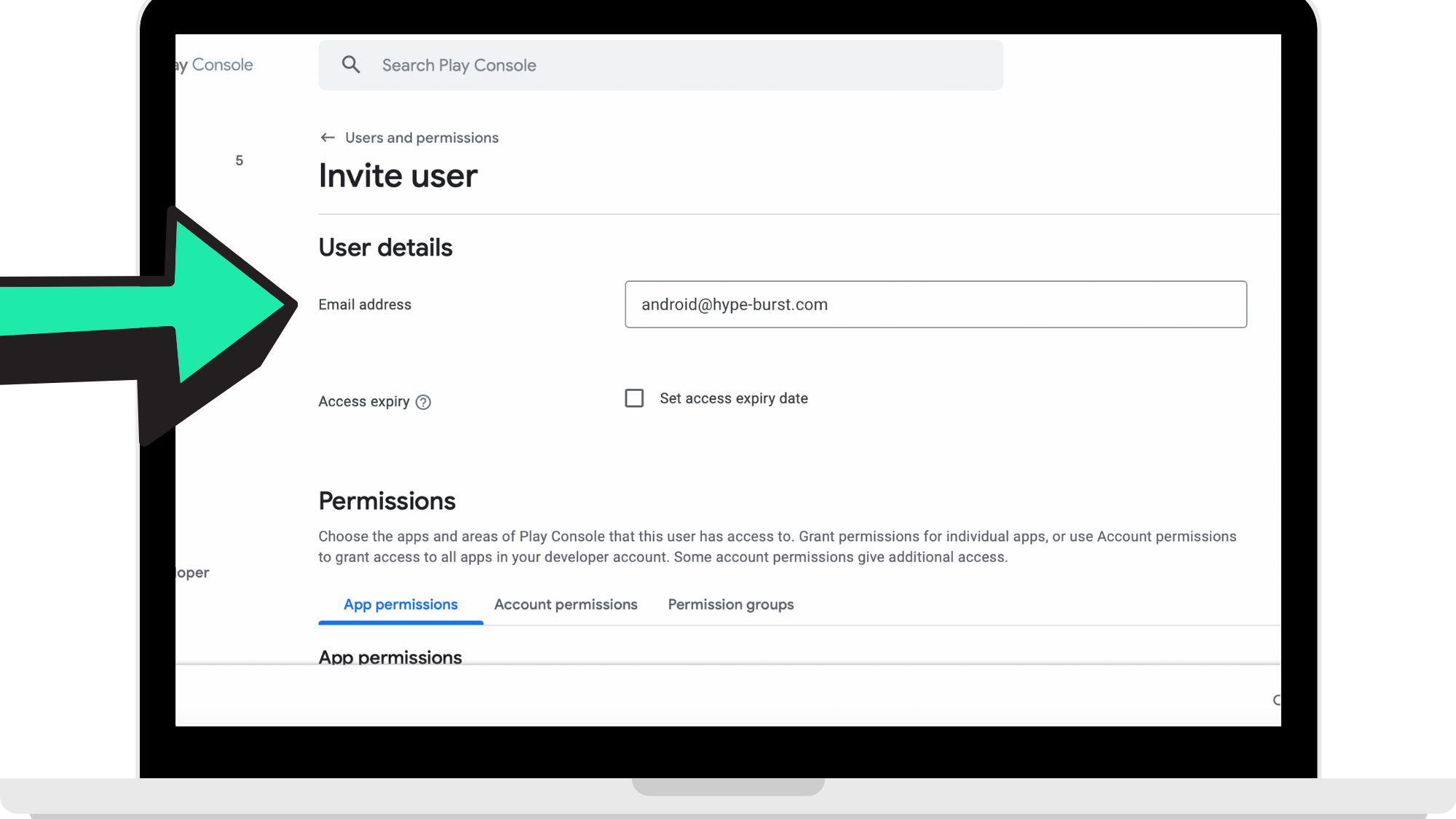This screenshot has width=1456, height=819.
Task: Tick the Set access expiry date checkbox
Action: (x=634, y=398)
